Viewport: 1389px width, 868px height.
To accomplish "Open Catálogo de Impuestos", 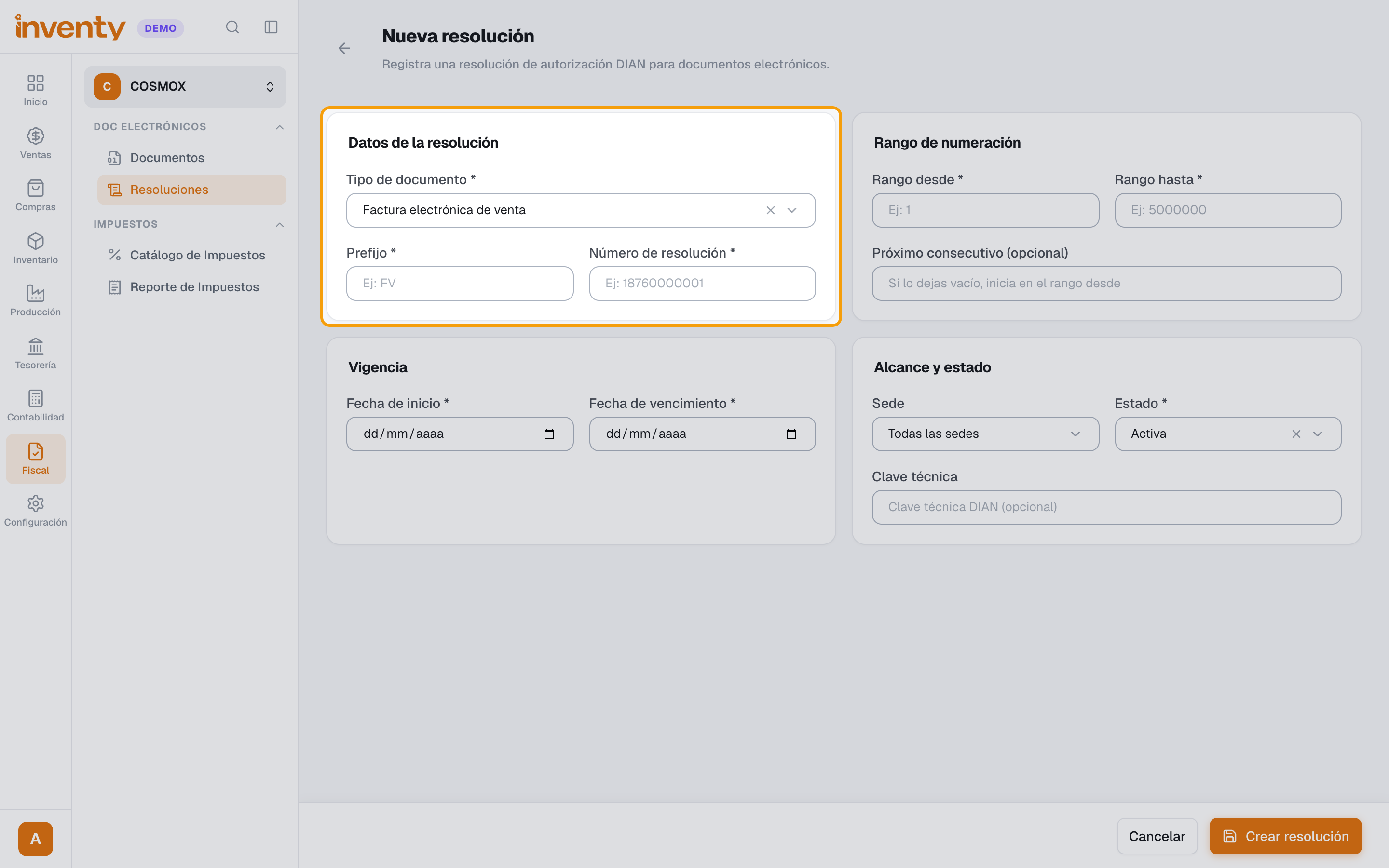I will tap(191, 256).
